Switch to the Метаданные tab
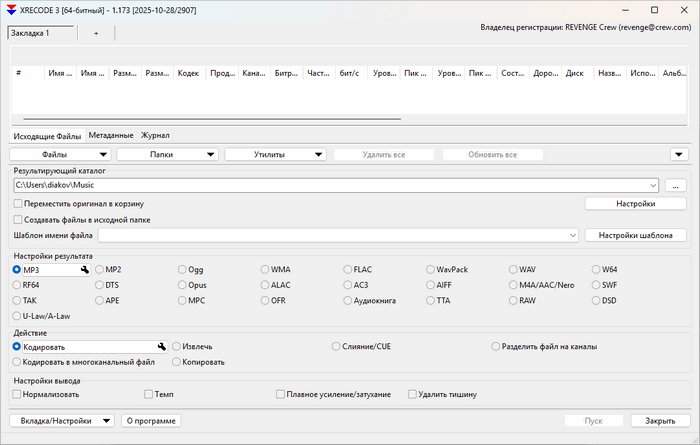The image size is (700, 445). coord(110,135)
